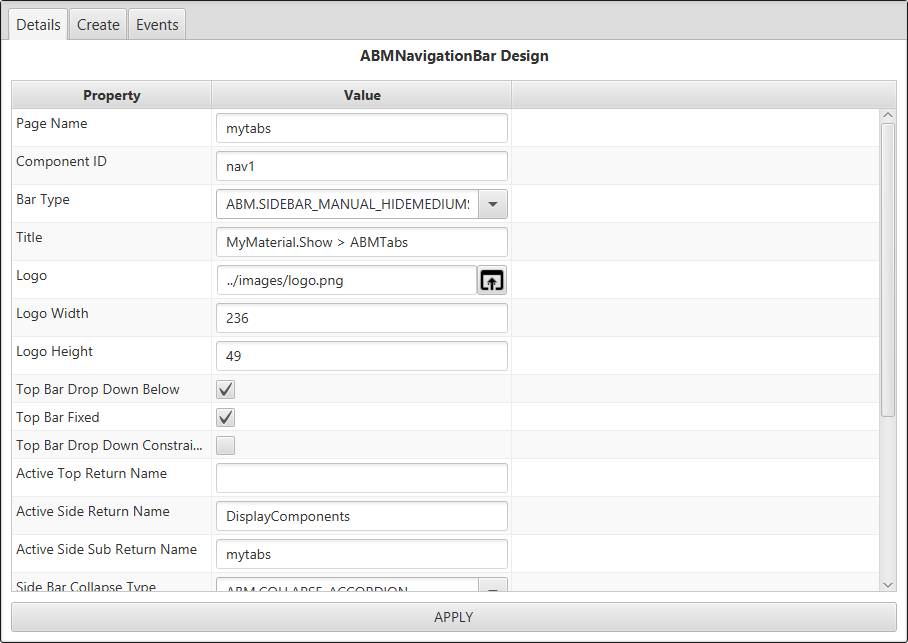Open the Events tab

click(x=157, y=25)
